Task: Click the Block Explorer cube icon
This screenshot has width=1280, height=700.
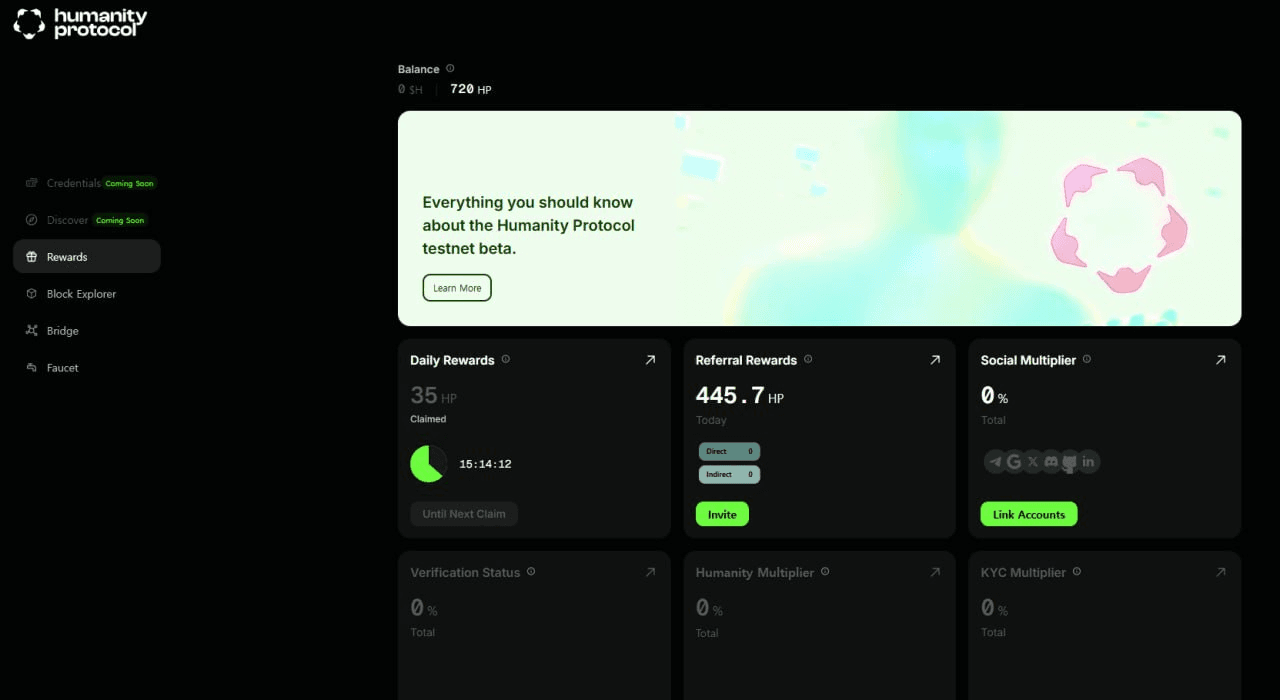Action: (x=32, y=294)
